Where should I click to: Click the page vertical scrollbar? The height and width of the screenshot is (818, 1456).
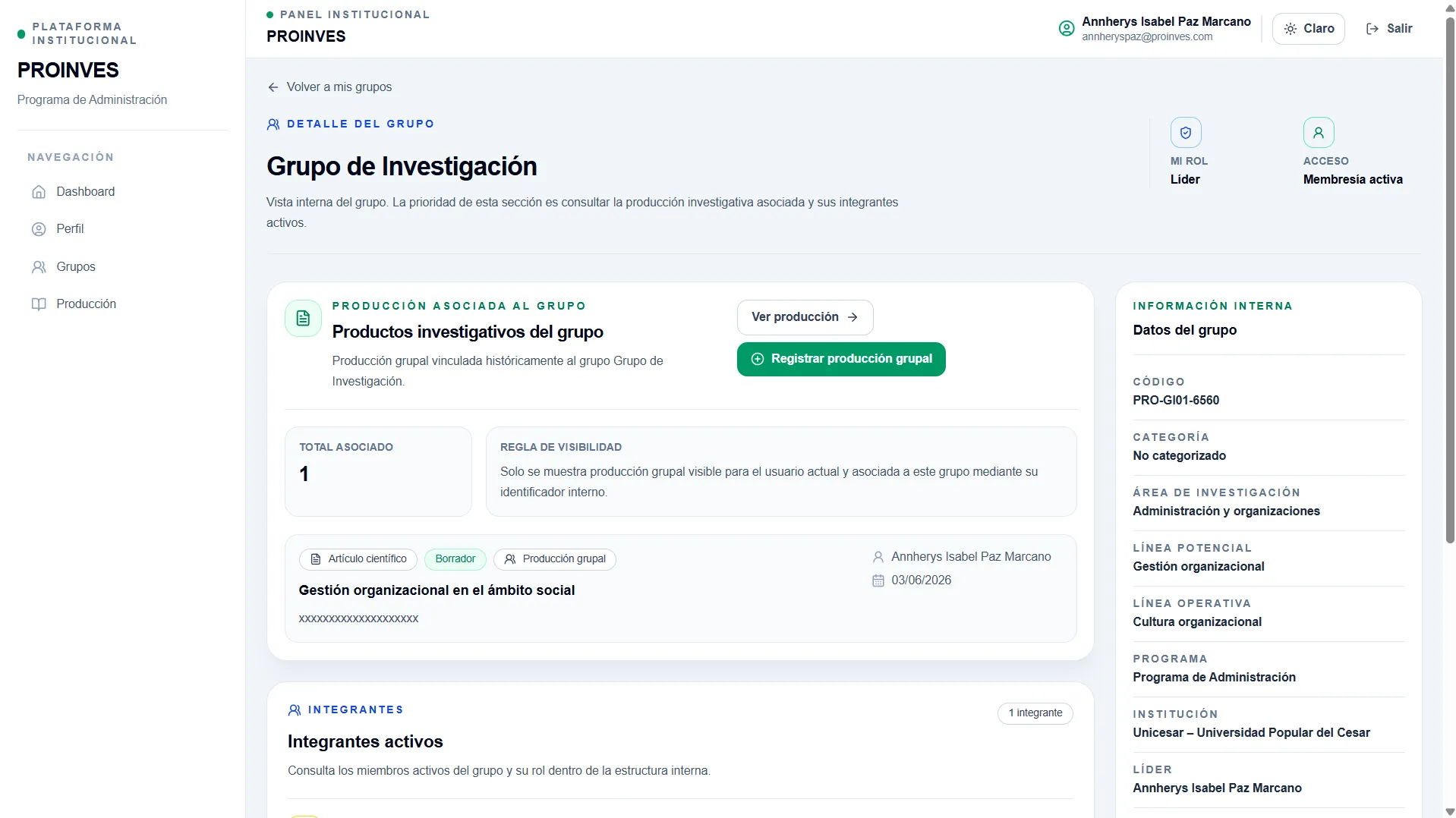[1450, 281]
